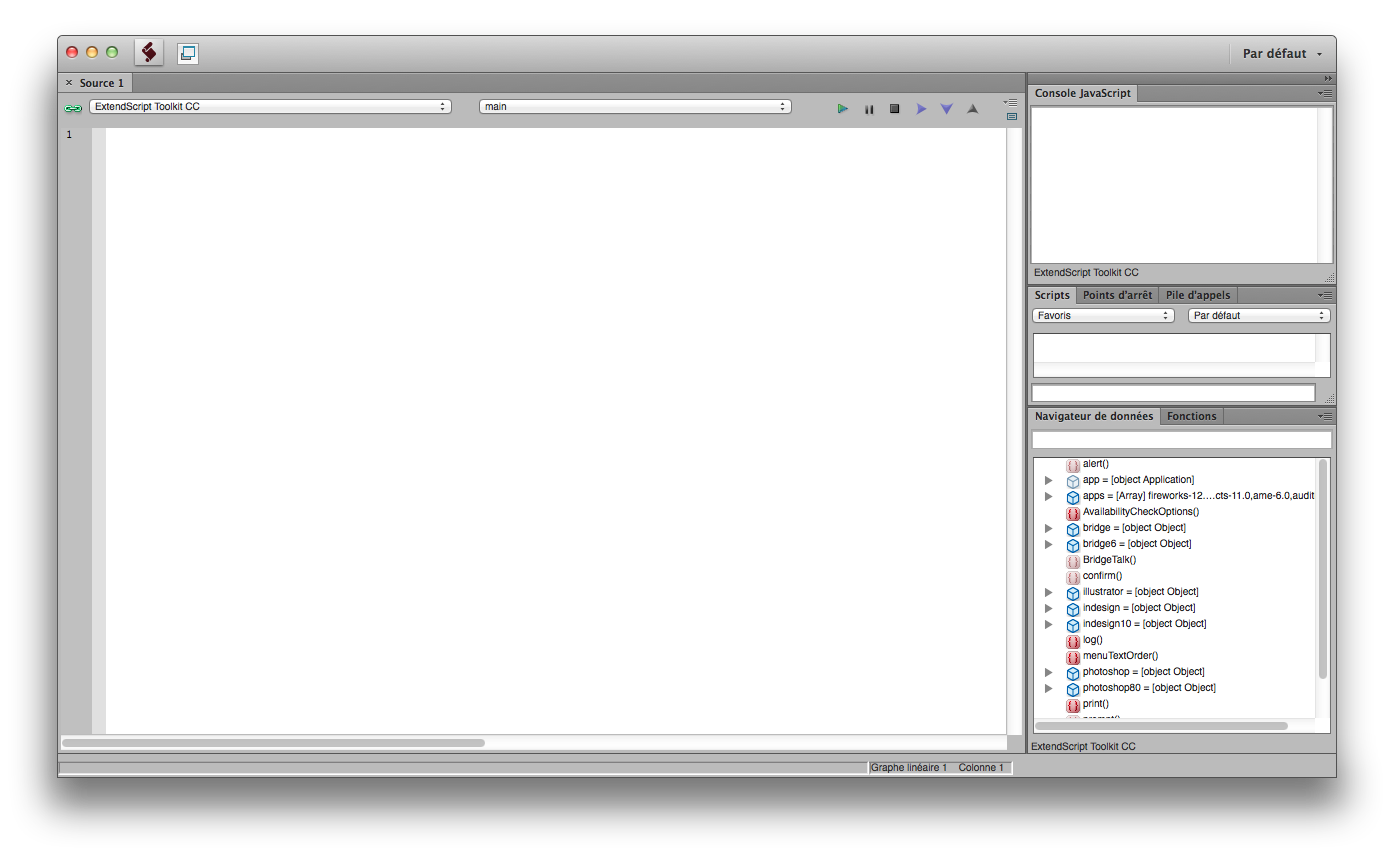Click the confirm() function icon
Viewport: 1394px width, 857px height.
(x=1073, y=577)
